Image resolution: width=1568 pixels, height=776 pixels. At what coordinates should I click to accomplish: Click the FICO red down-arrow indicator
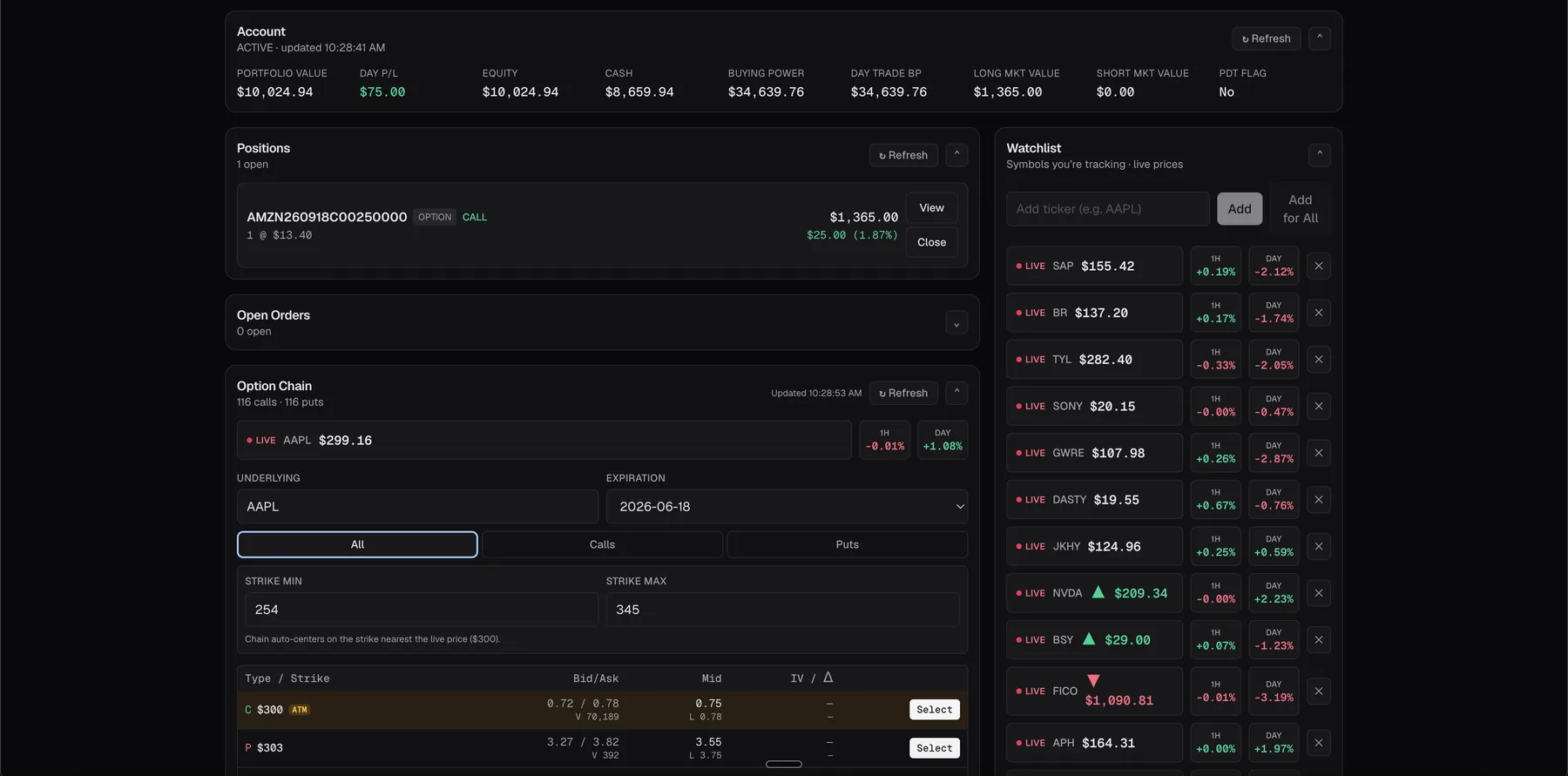coord(1093,680)
